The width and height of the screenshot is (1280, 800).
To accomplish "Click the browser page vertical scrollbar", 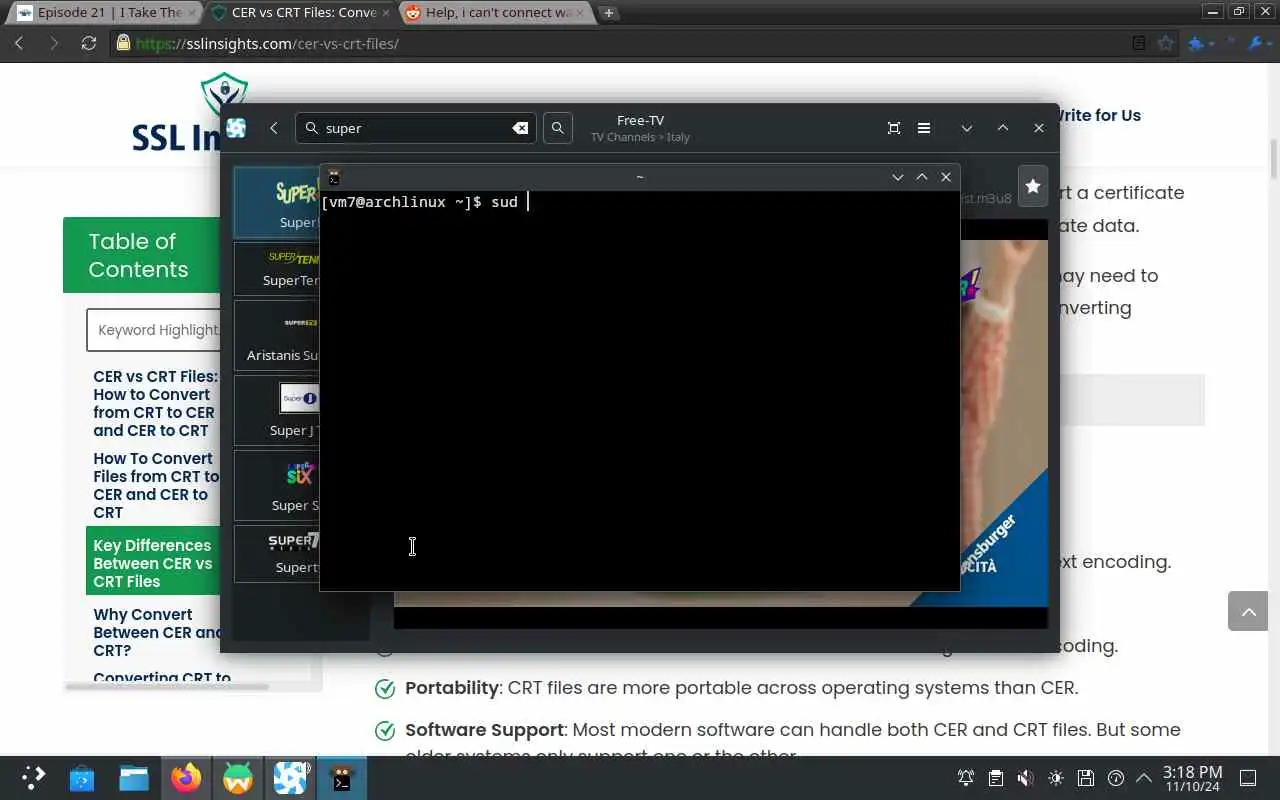I will point(1273,160).
